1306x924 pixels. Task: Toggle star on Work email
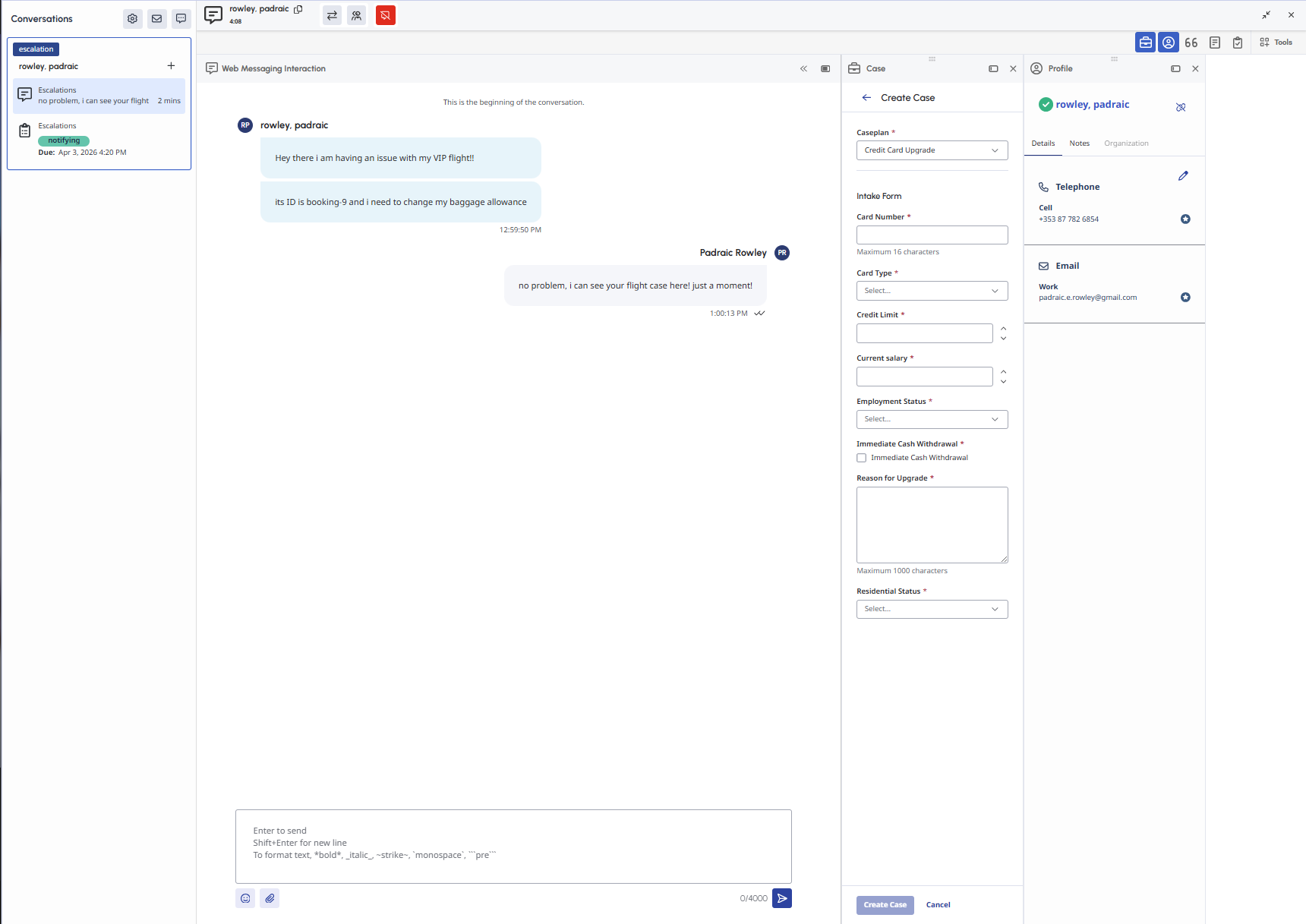(x=1185, y=298)
